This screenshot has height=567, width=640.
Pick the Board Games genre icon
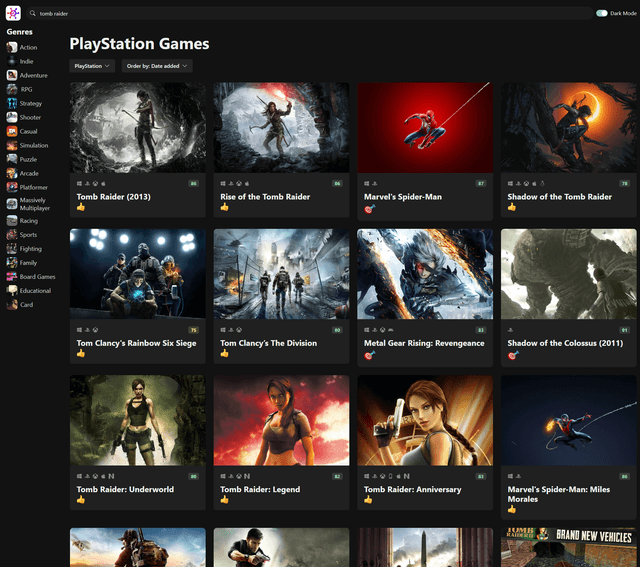pyautogui.click(x=12, y=277)
